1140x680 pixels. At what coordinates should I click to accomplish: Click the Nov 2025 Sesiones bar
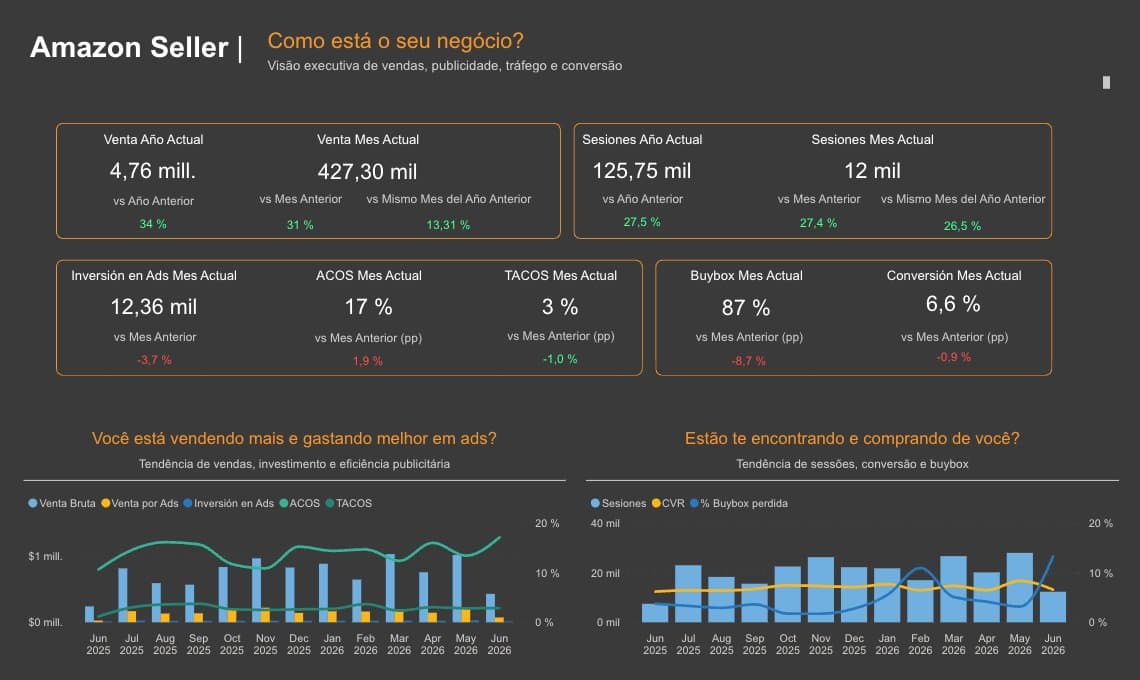coord(821,590)
